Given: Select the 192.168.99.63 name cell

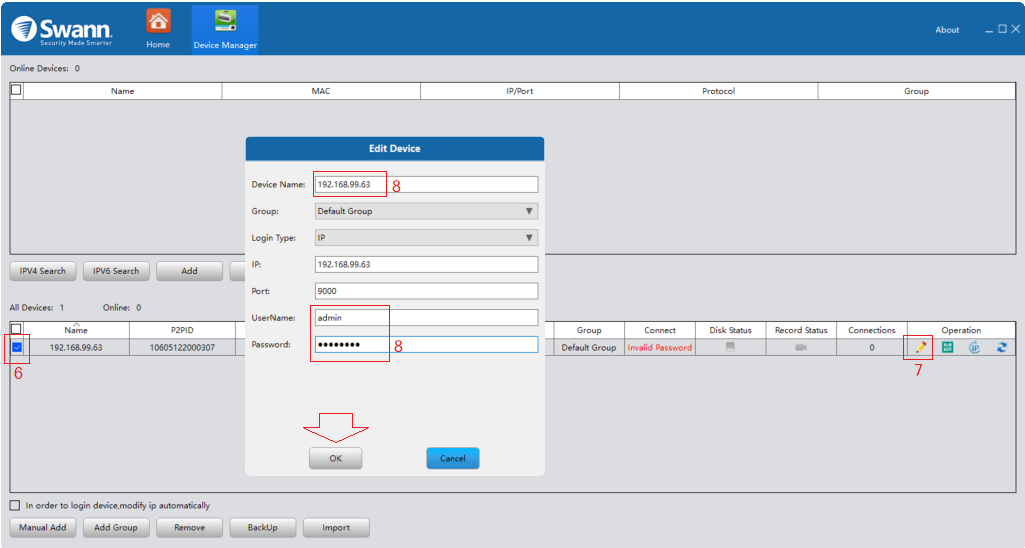Looking at the screenshot, I should 76,347.
